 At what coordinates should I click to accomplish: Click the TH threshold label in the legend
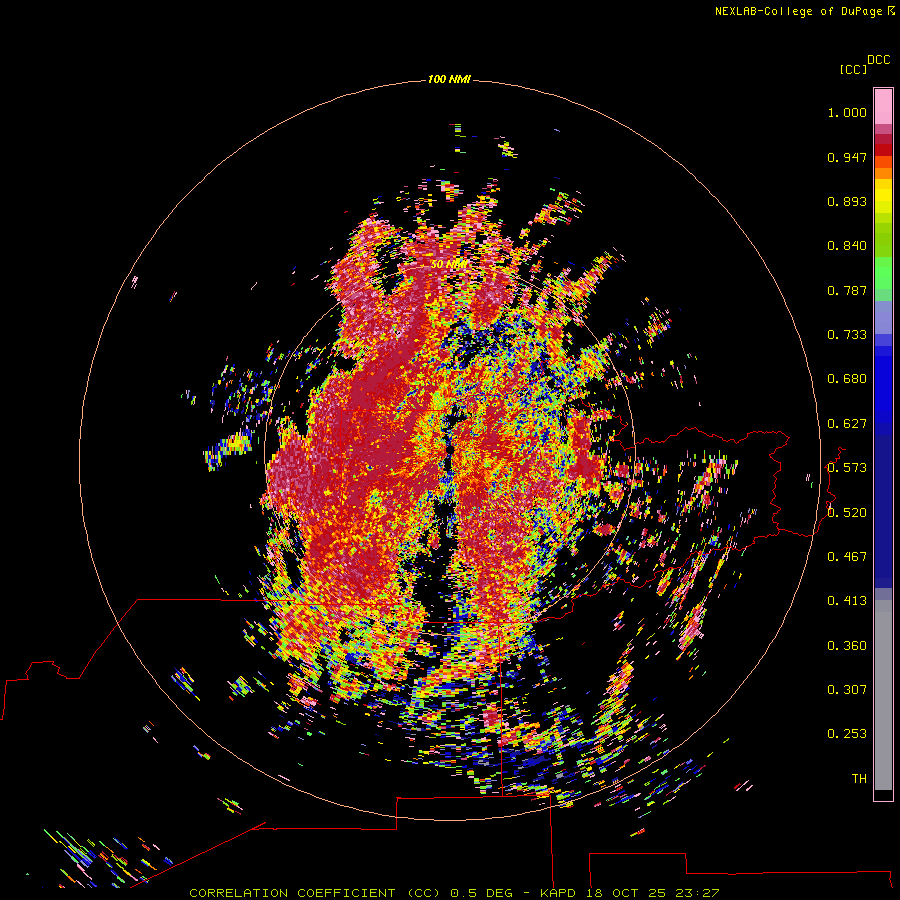pos(859,779)
